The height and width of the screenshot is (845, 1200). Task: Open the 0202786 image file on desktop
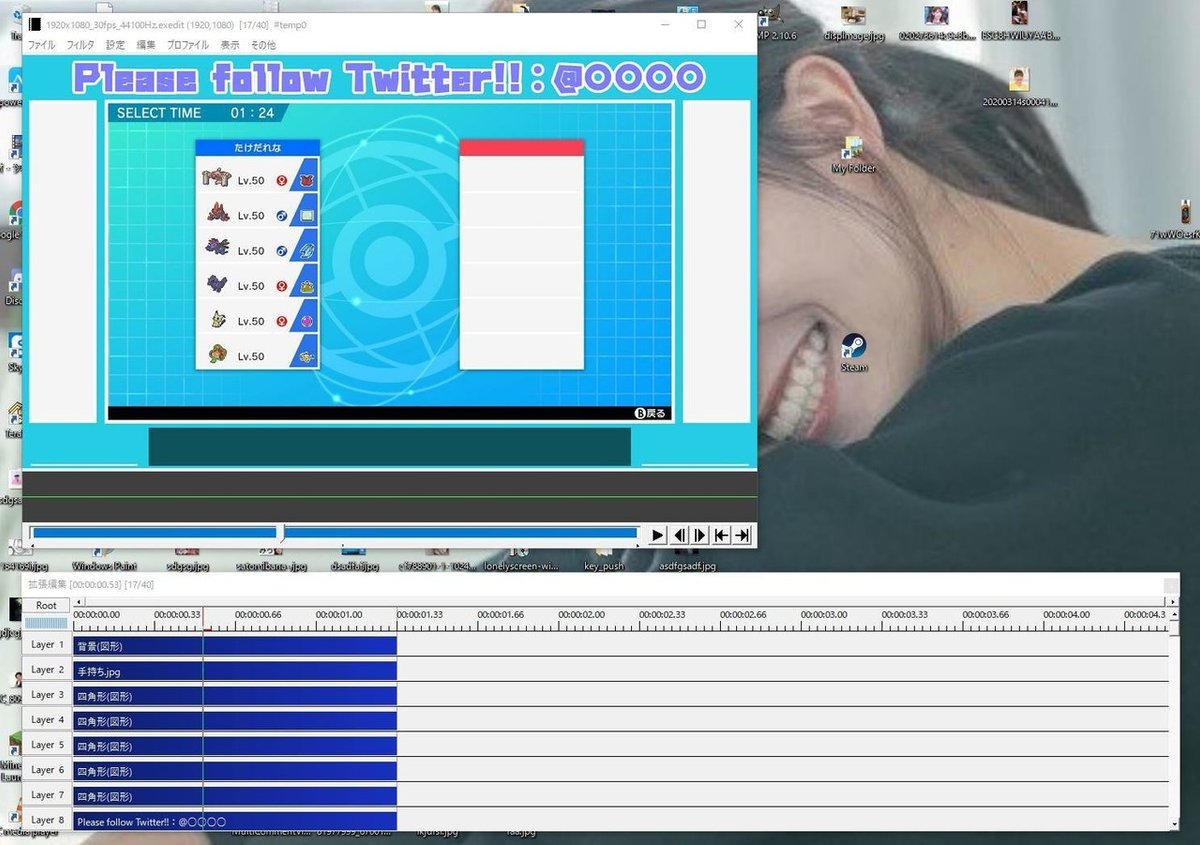pyautogui.click(x=937, y=22)
